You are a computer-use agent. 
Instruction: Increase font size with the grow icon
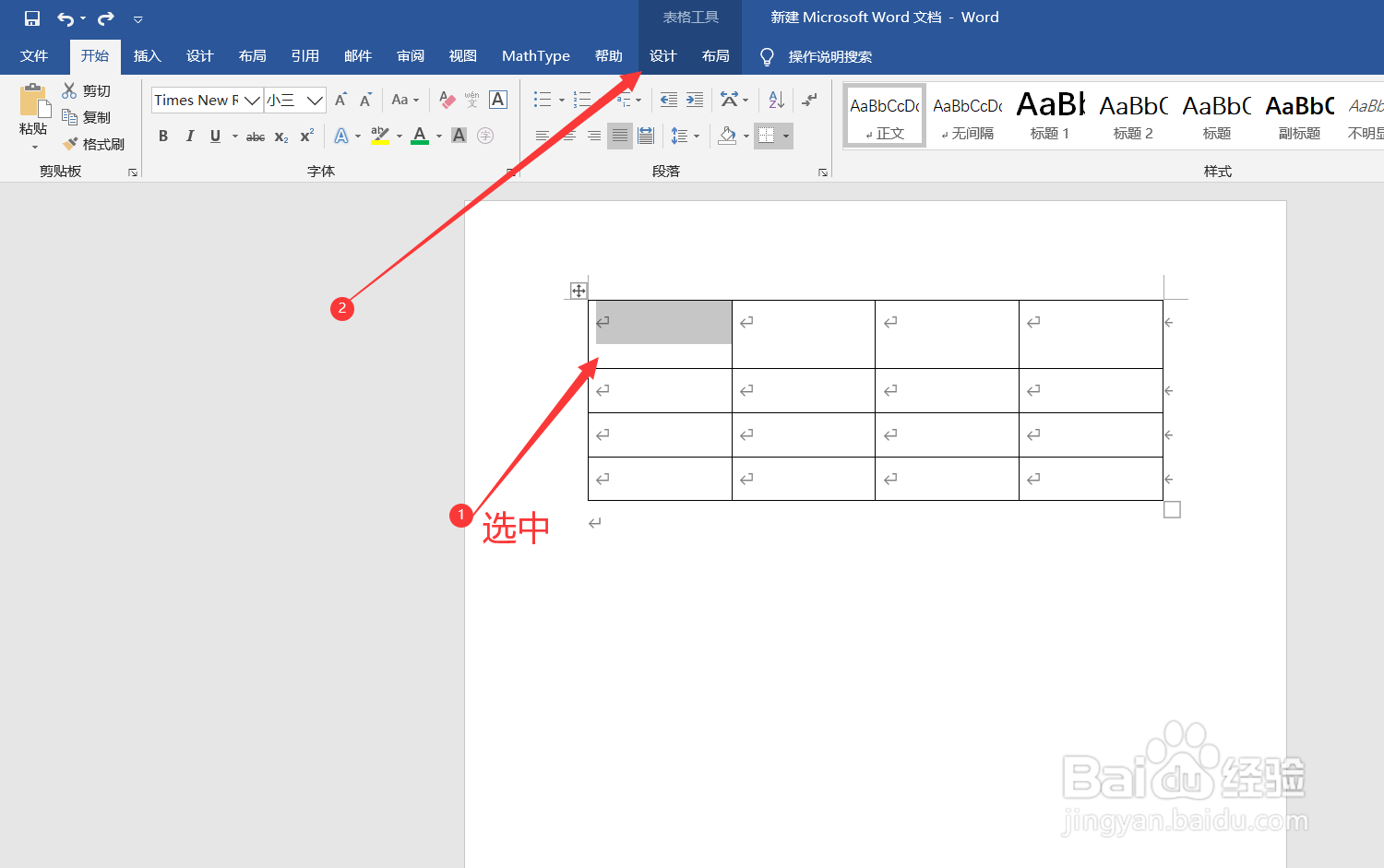pyautogui.click(x=340, y=100)
